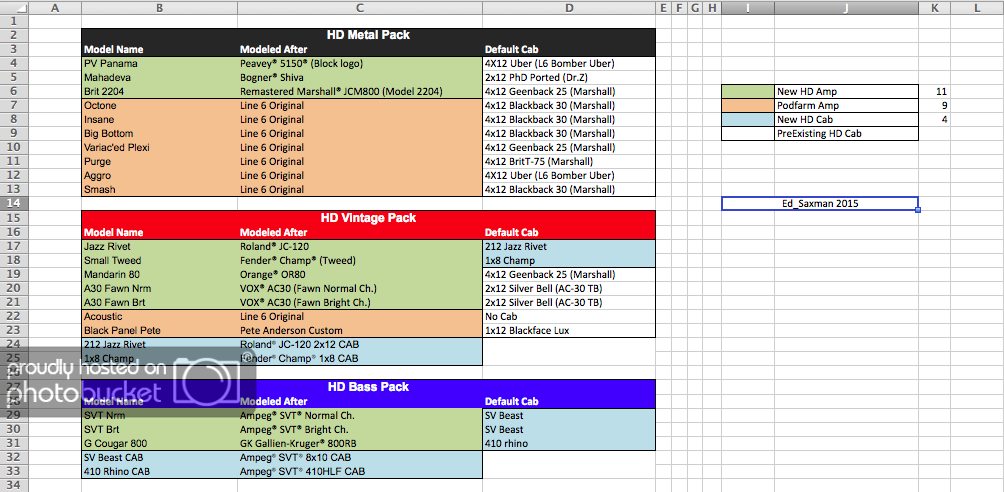Select the column B header

tap(159, 8)
